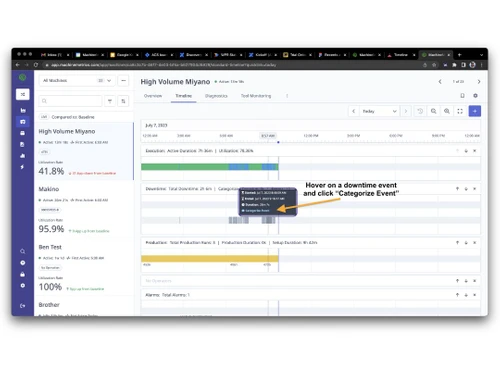Viewport: 500px width, 375px height.
Task: Open the lightning bolt sidebar icon
Action: (x=22, y=167)
